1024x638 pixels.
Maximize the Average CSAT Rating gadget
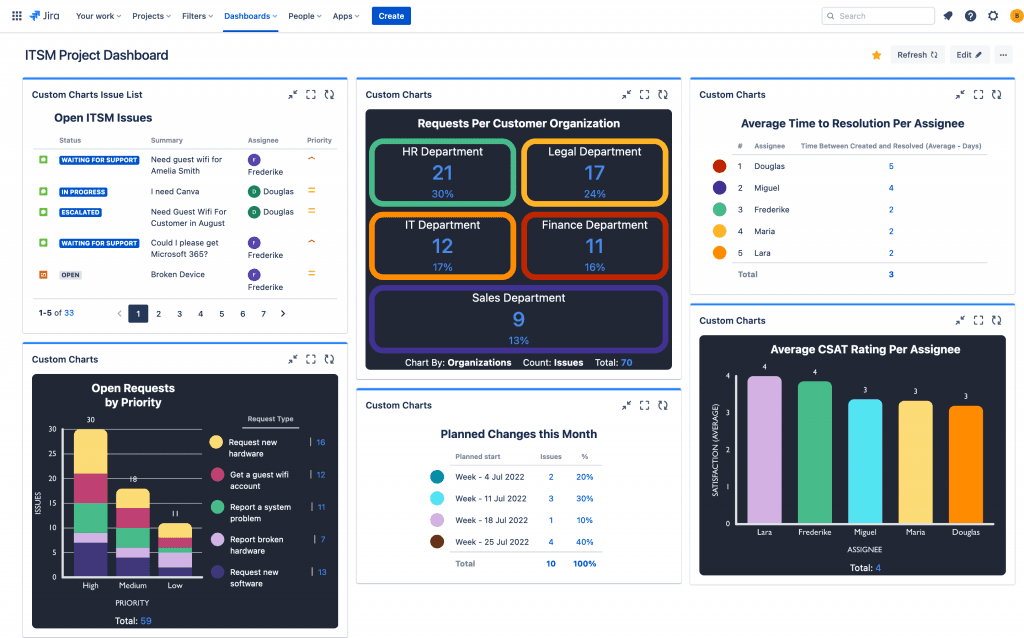pos(978,321)
